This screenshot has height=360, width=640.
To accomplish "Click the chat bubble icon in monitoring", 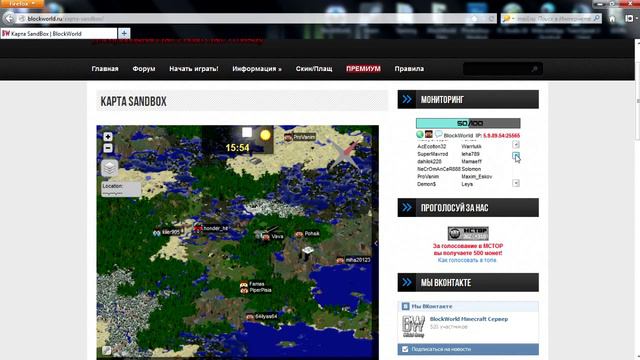I will pos(438,134).
